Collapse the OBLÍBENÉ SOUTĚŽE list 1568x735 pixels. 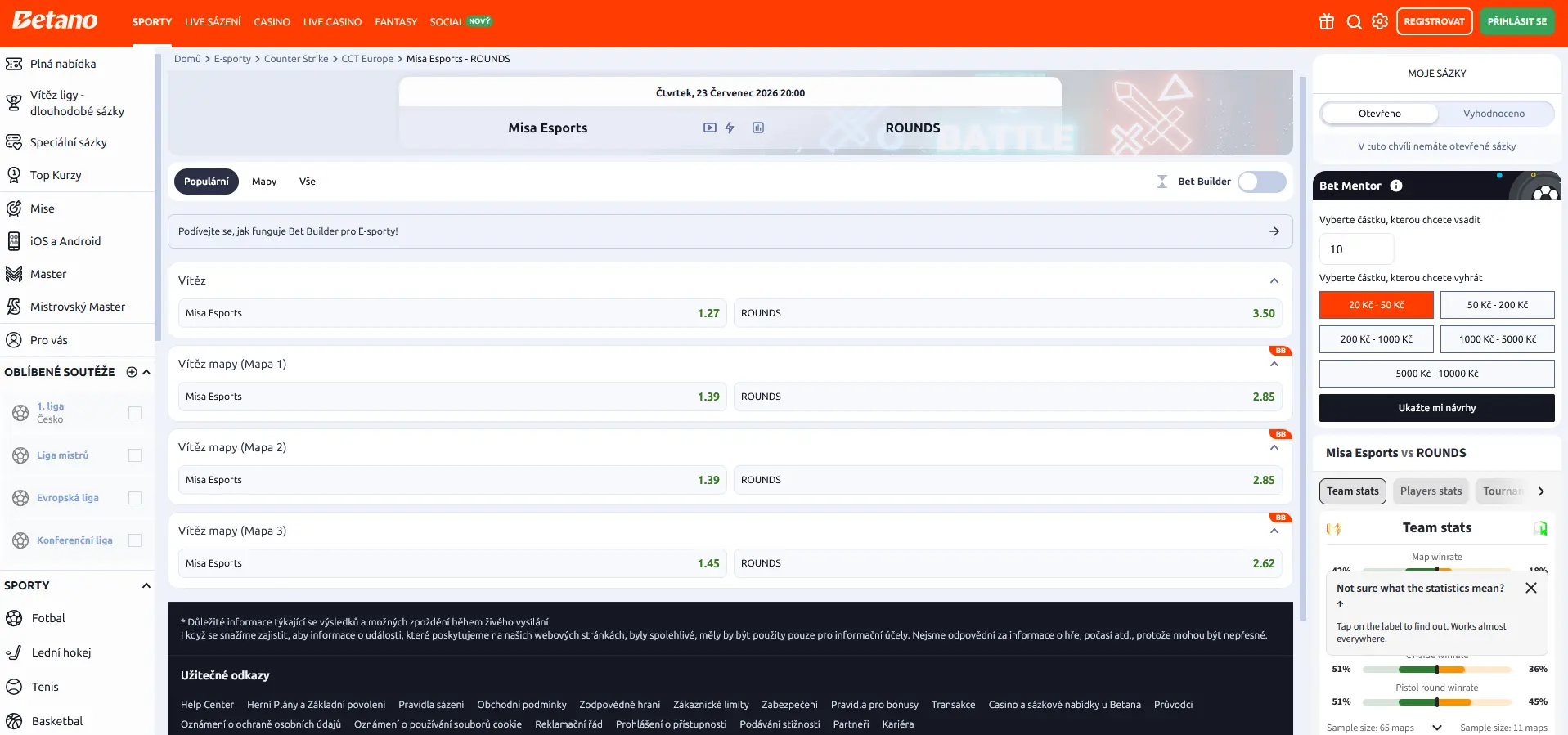(146, 372)
